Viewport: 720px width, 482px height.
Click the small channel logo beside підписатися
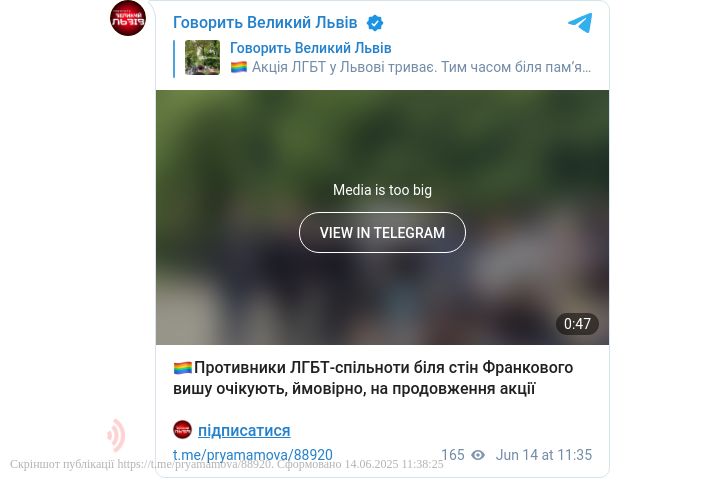click(182, 430)
